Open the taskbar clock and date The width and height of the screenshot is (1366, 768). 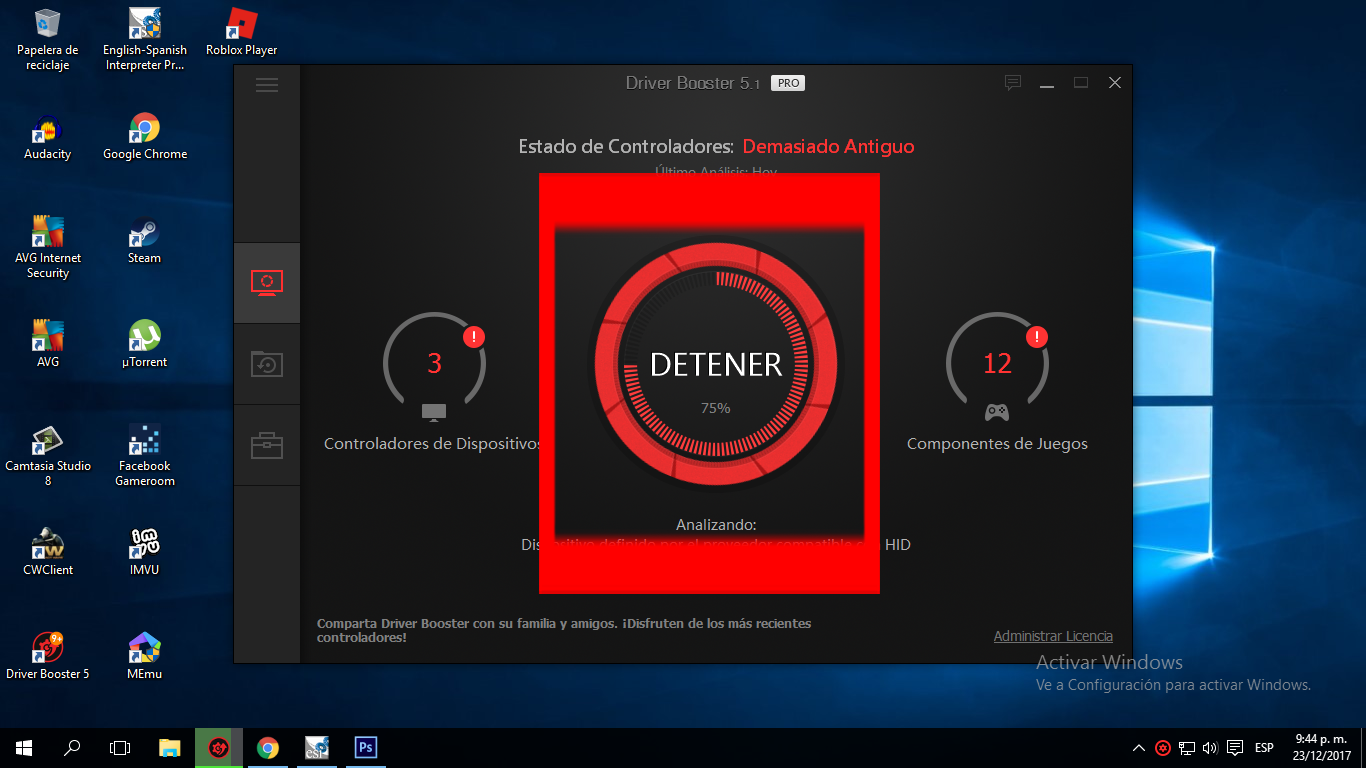1320,748
